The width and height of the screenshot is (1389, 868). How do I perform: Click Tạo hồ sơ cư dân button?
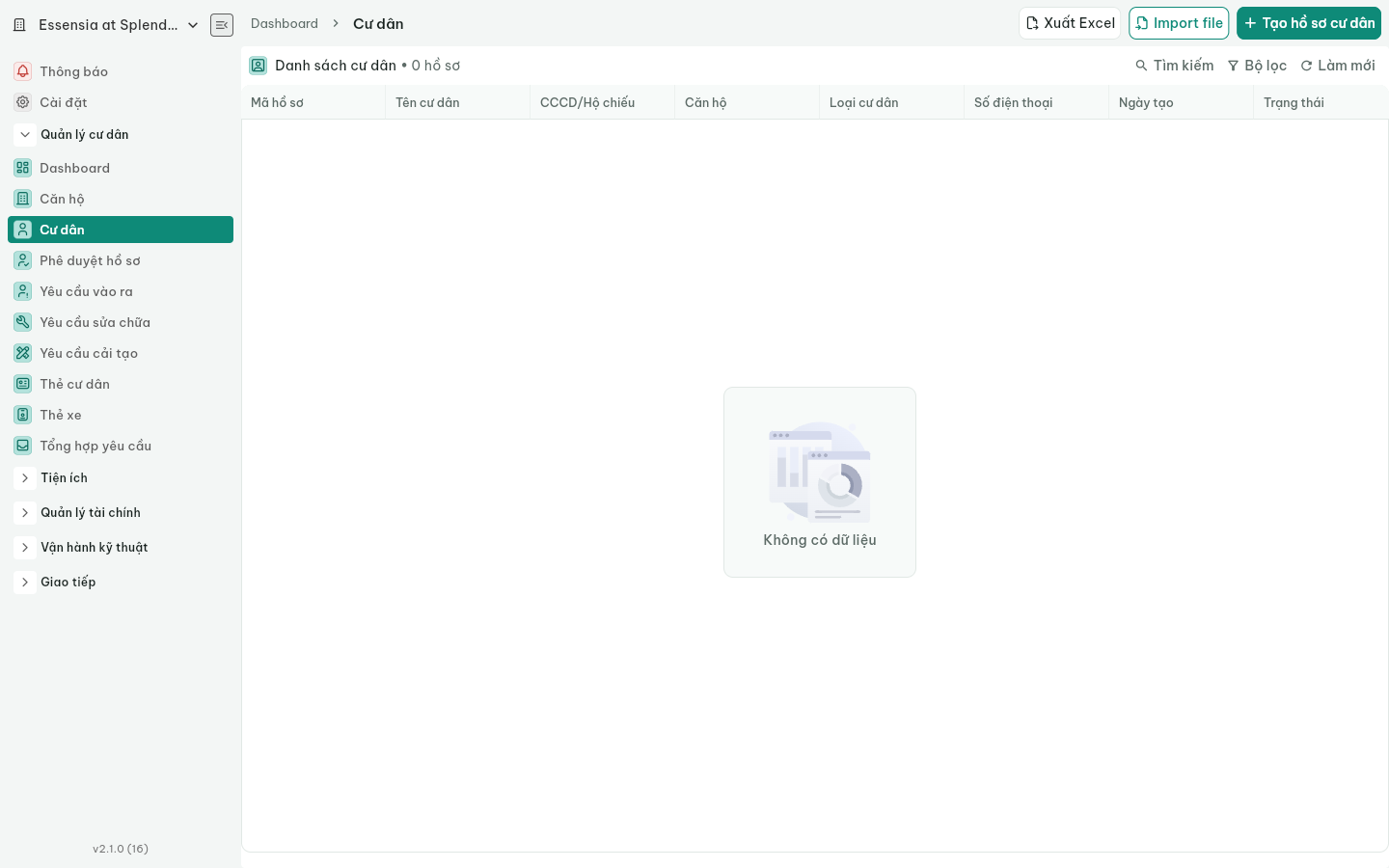[x=1309, y=23]
